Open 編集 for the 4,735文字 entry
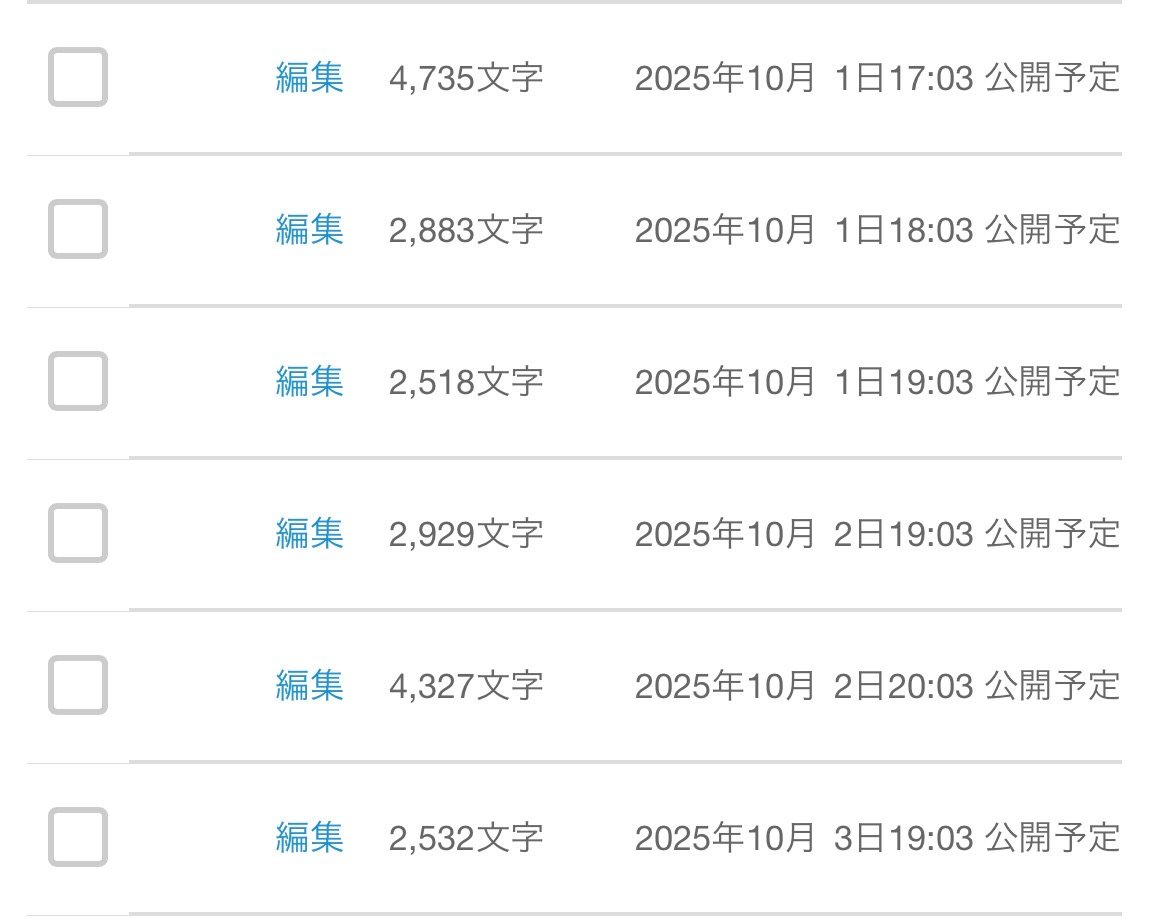This screenshot has width=1170, height=919. click(309, 78)
